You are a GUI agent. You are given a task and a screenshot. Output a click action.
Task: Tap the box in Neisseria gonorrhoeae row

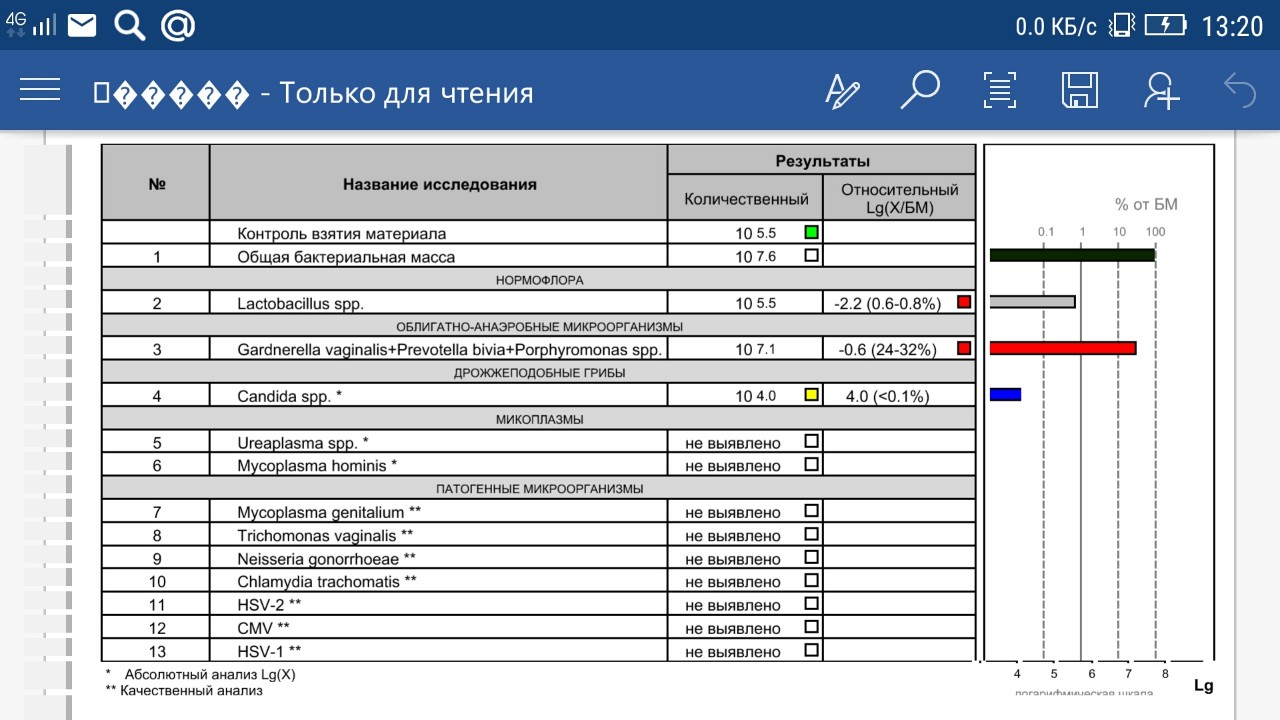(812, 557)
